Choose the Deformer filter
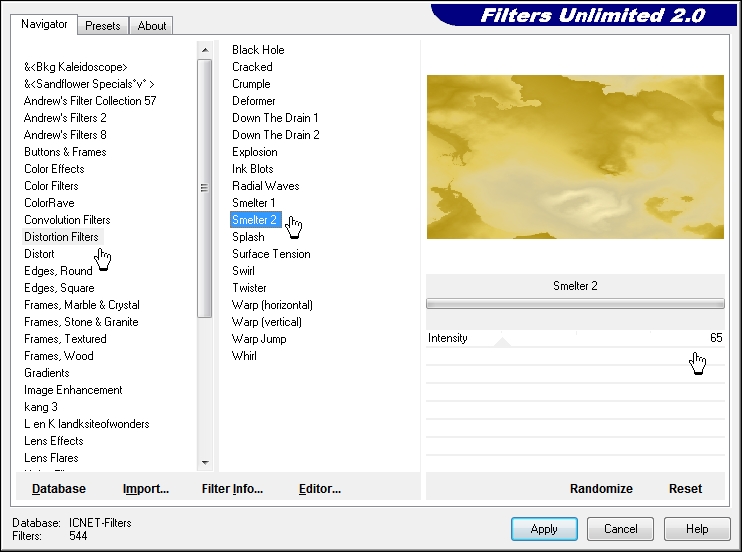This screenshot has width=742, height=552. pos(254,101)
